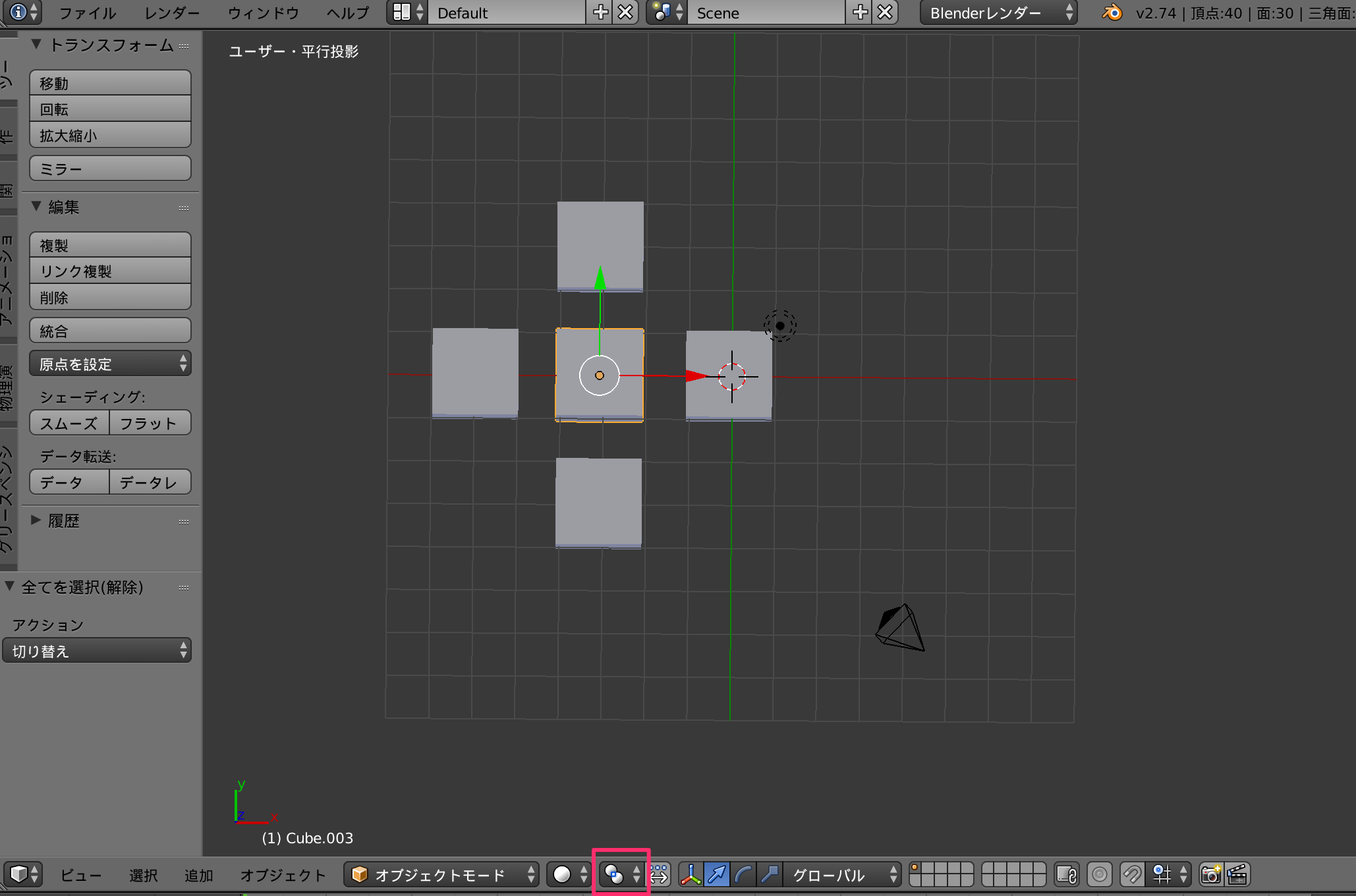1356x896 pixels.
Task: Open the 3D View editor type selector
Action: tap(24, 874)
